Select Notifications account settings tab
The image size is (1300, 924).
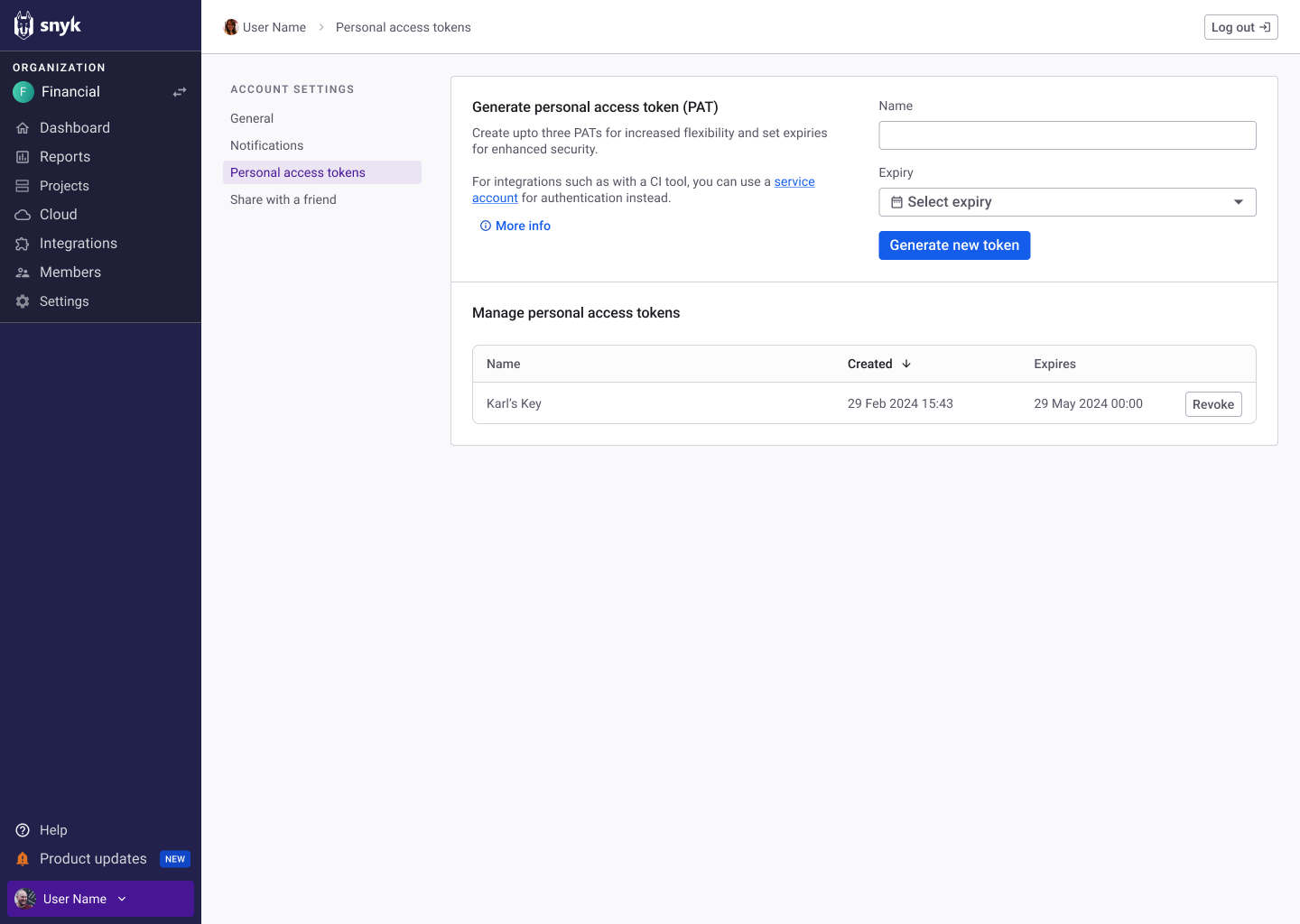point(266,145)
